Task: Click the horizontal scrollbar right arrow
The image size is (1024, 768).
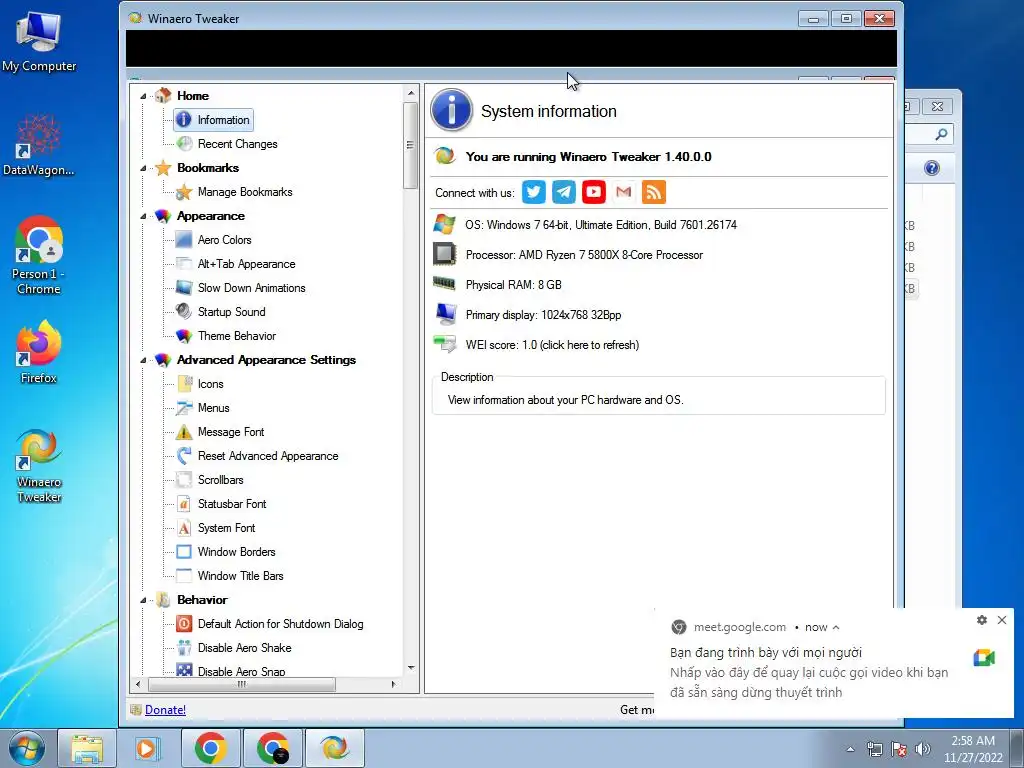Action: (x=393, y=684)
